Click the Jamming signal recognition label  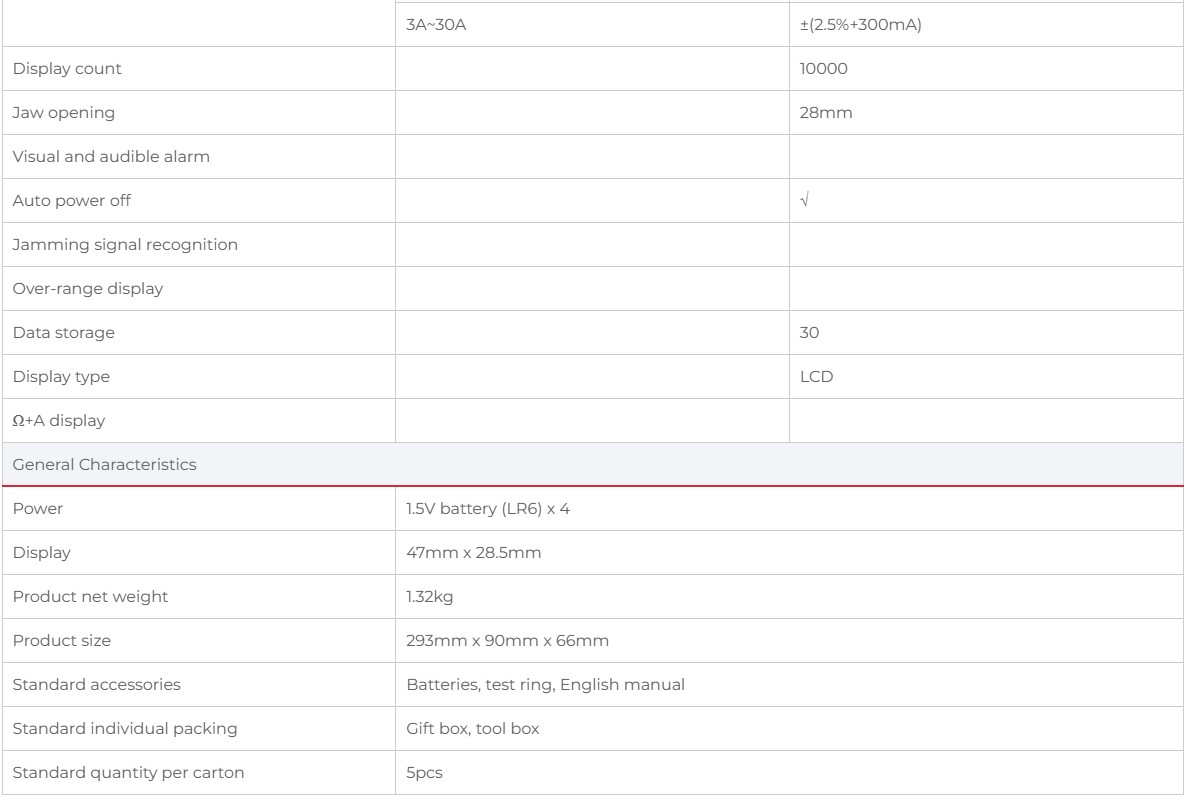[x=125, y=245]
